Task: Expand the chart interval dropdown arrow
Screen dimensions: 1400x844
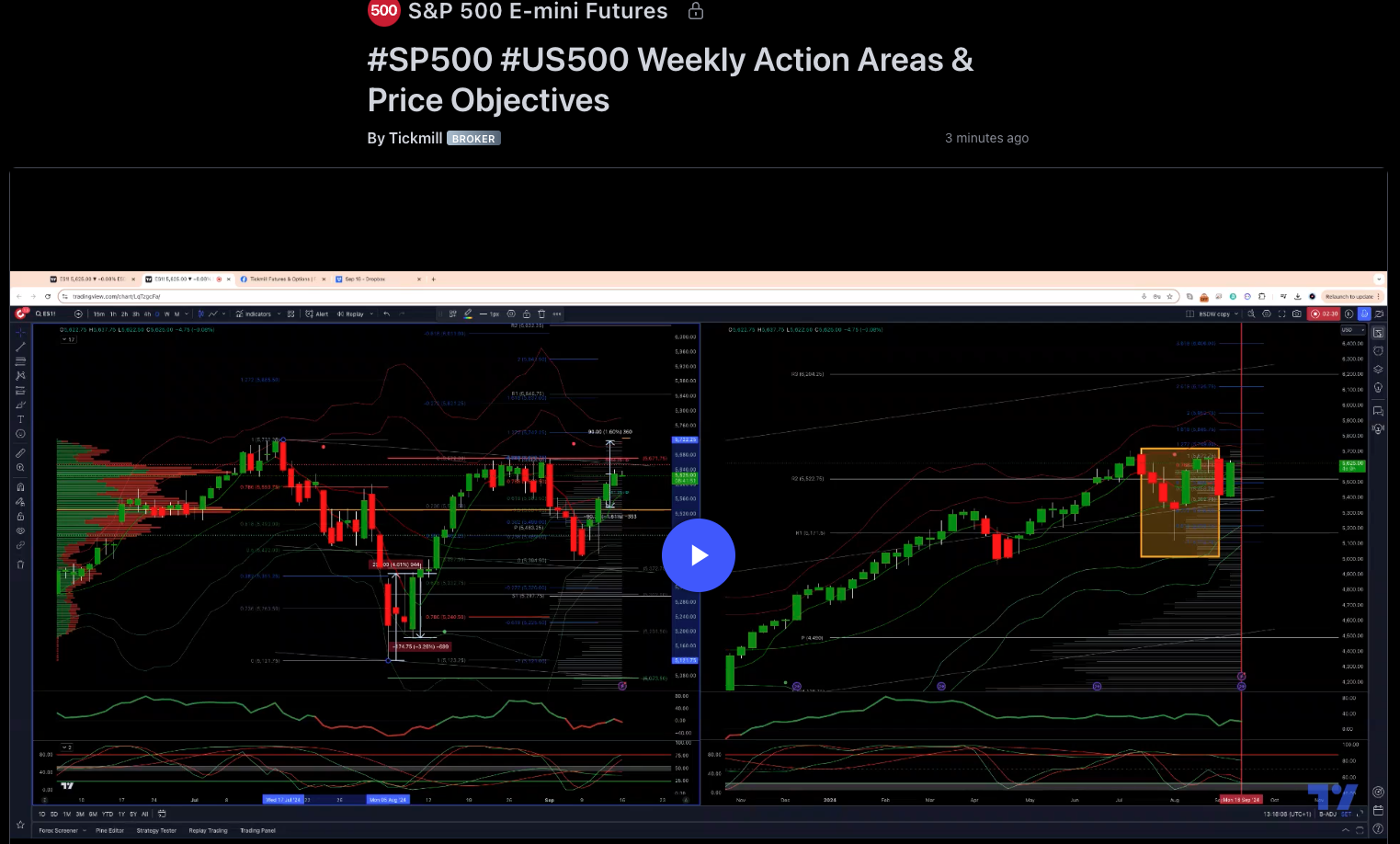Action: [x=187, y=314]
